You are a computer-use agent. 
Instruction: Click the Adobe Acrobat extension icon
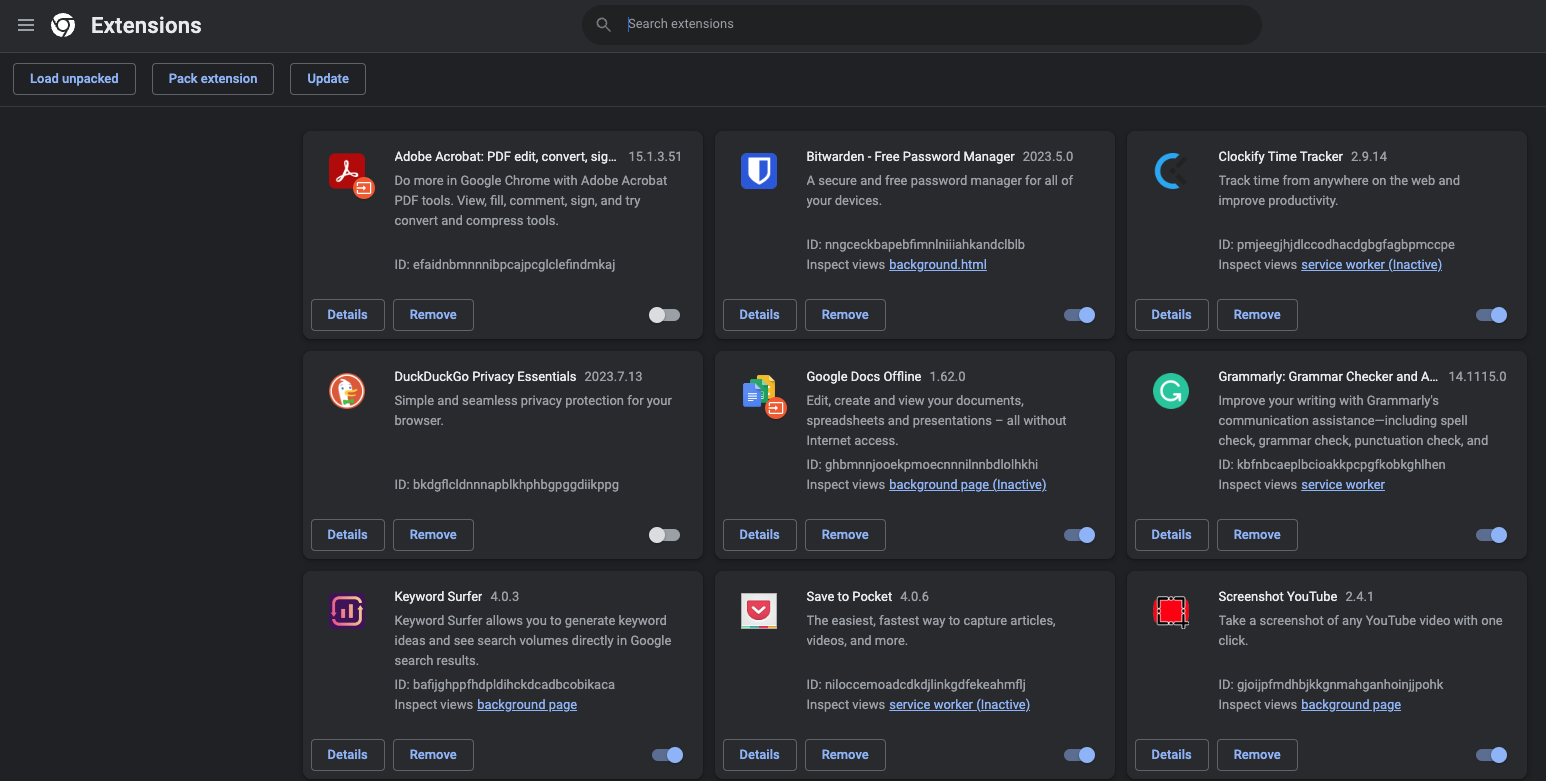pyautogui.click(x=350, y=174)
